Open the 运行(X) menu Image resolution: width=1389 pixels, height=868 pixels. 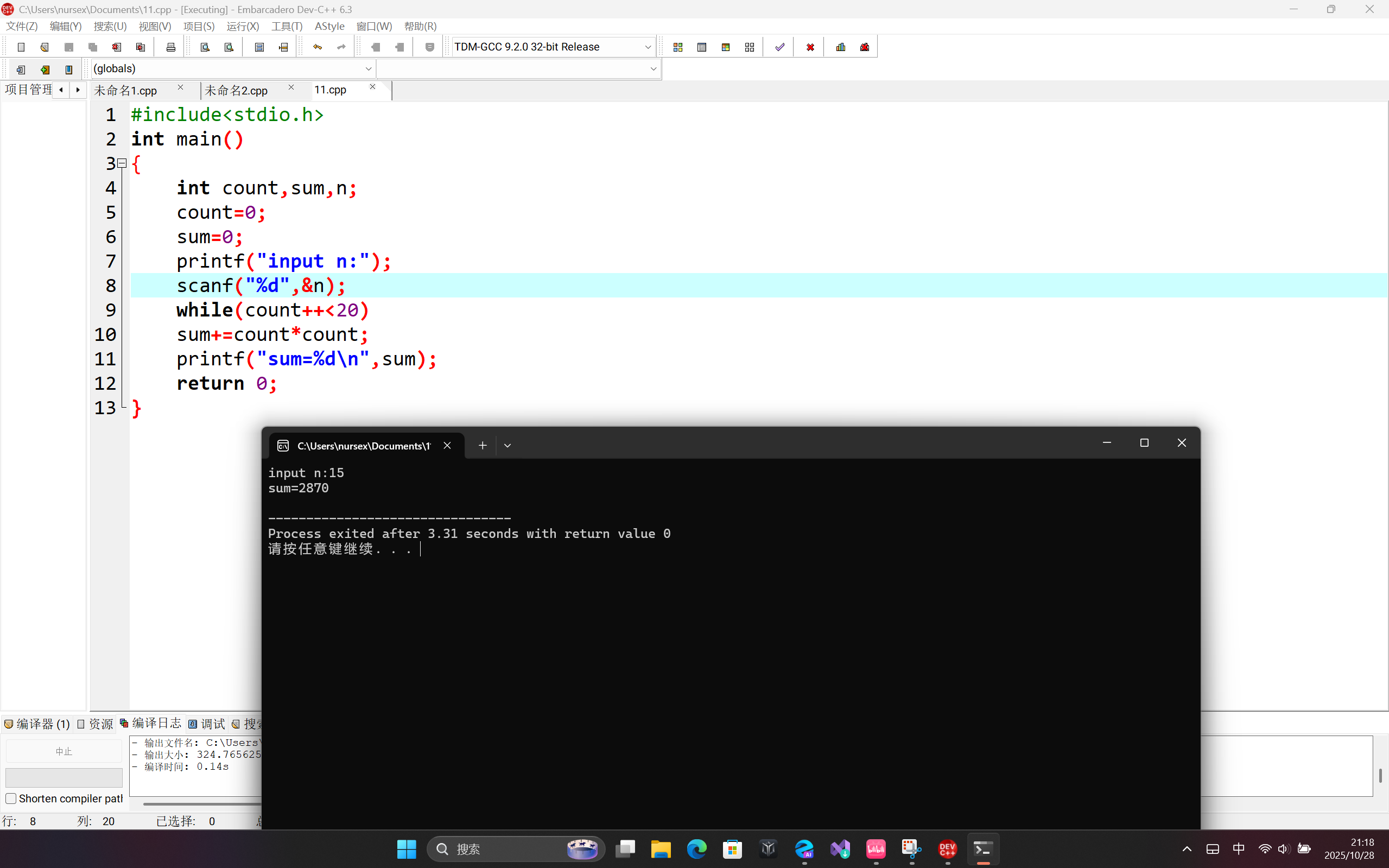[x=242, y=27]
